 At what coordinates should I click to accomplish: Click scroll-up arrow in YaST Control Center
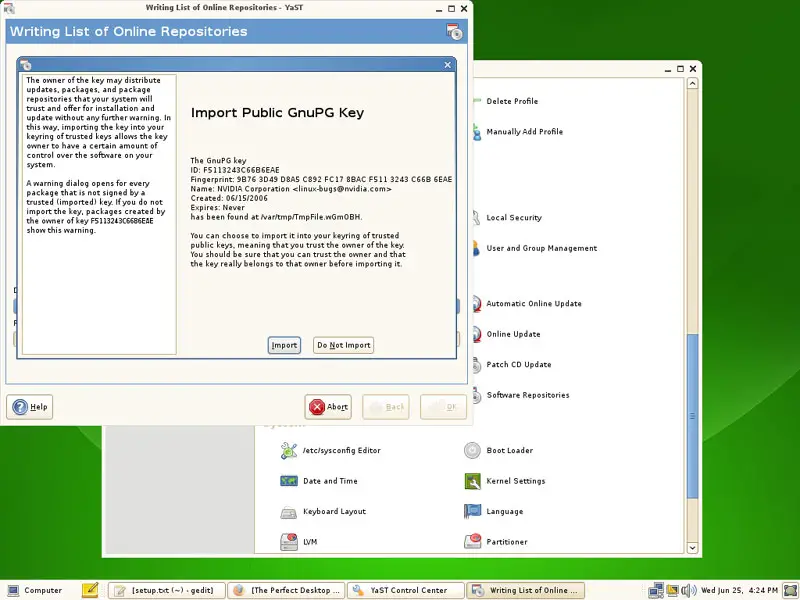point(692,83)
